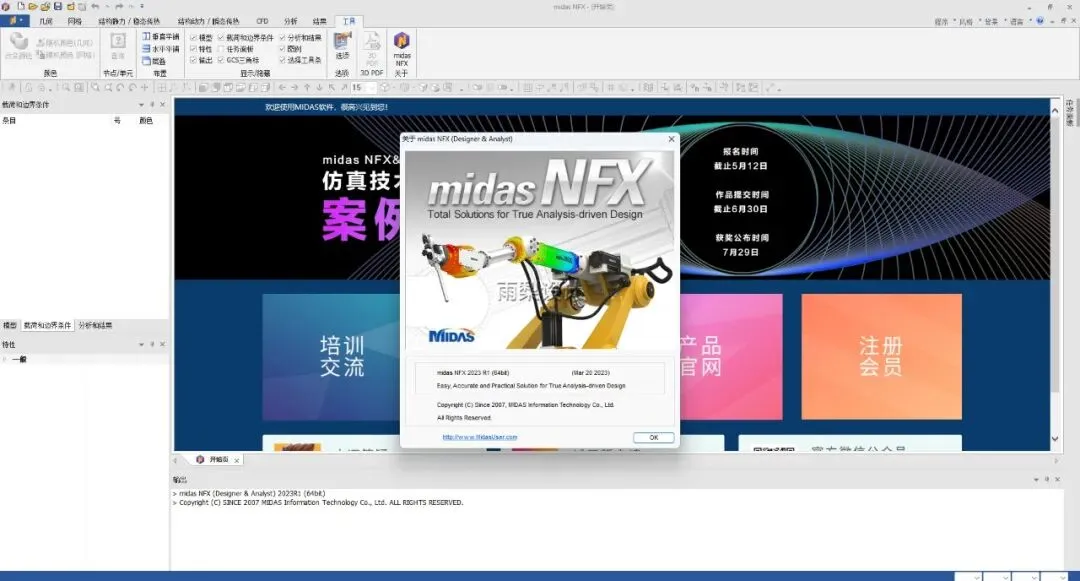Click the 任务面板 vertical side tab
The image size is (1080, 581).
pyautogui.click(x=1070, y=113)
